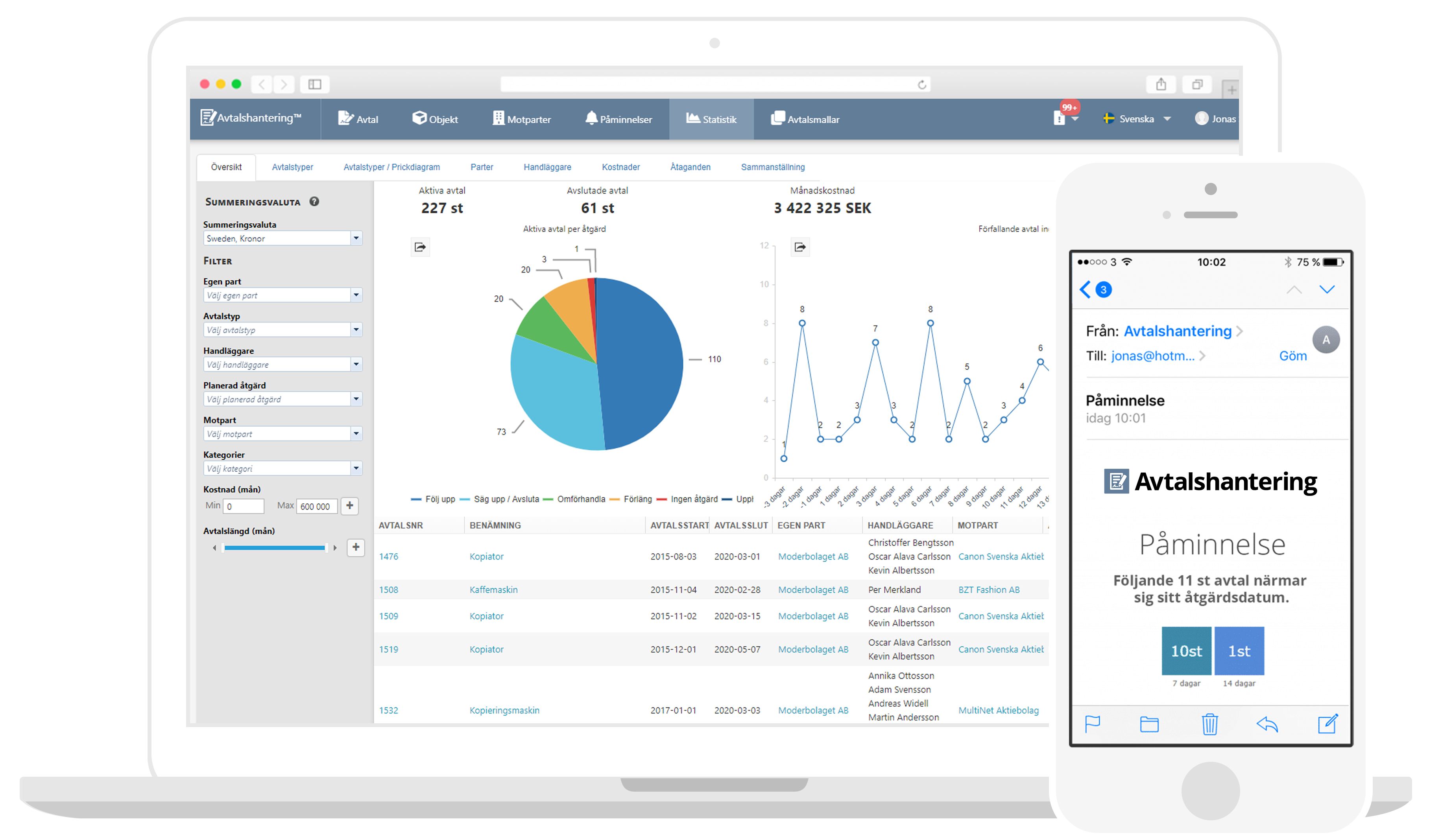The height and width of the screenshot is (840, 1429).
Task: Tap the compose icon in phone mail
Action: 1327,724
